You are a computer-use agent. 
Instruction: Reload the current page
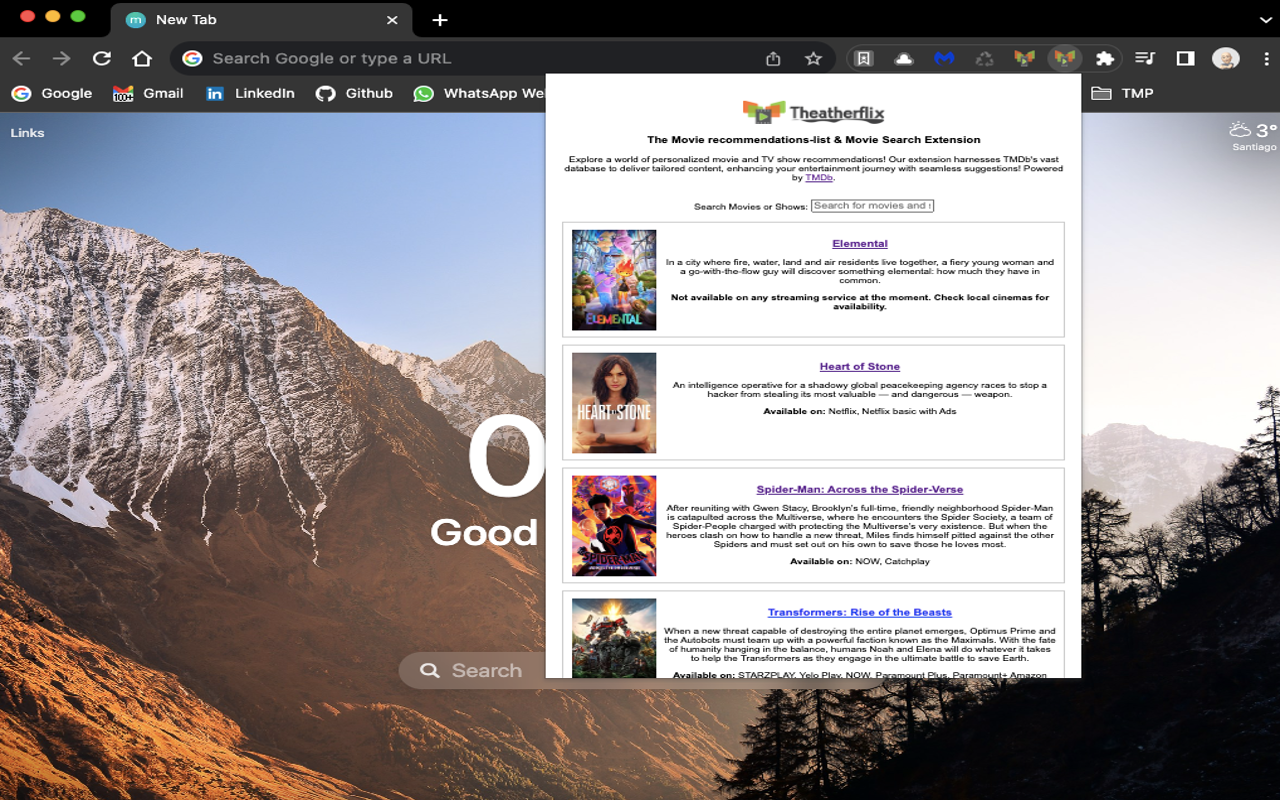pyautogui.click(x=102, y=59)
